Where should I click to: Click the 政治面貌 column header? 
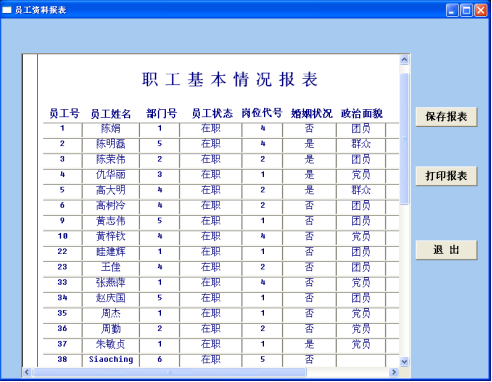362,113
